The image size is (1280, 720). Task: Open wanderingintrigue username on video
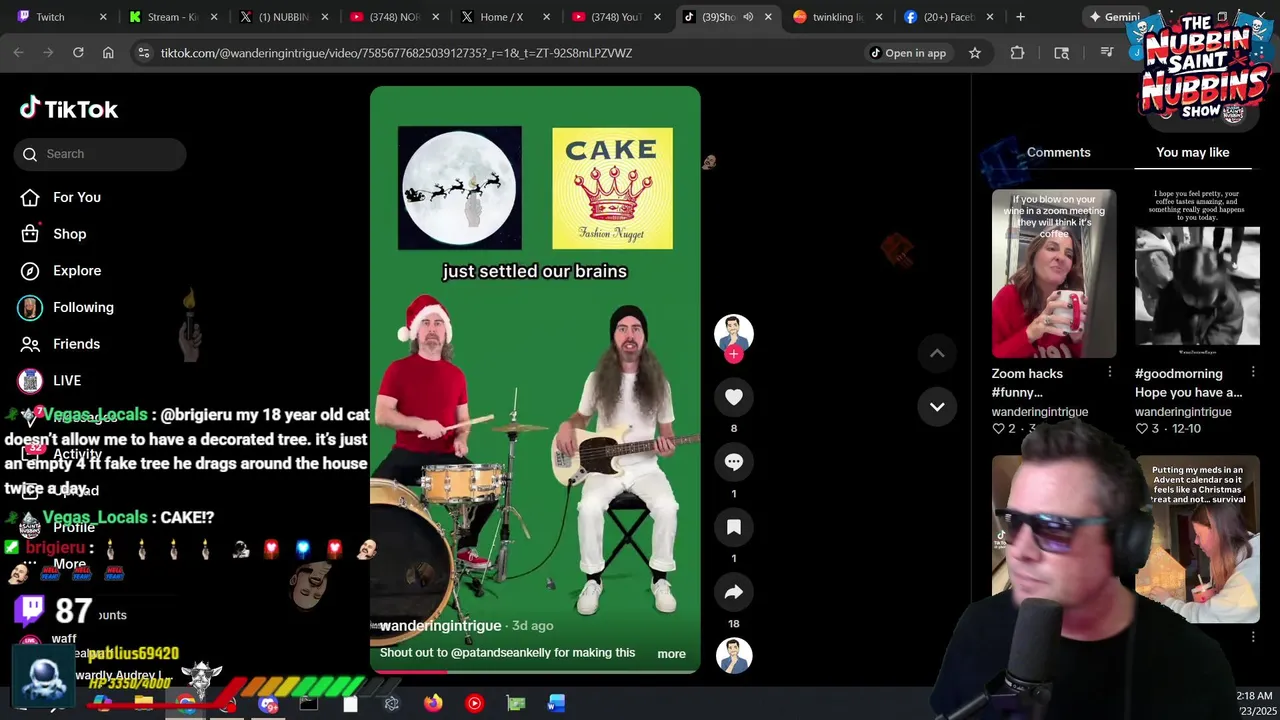tap(440, 625)
